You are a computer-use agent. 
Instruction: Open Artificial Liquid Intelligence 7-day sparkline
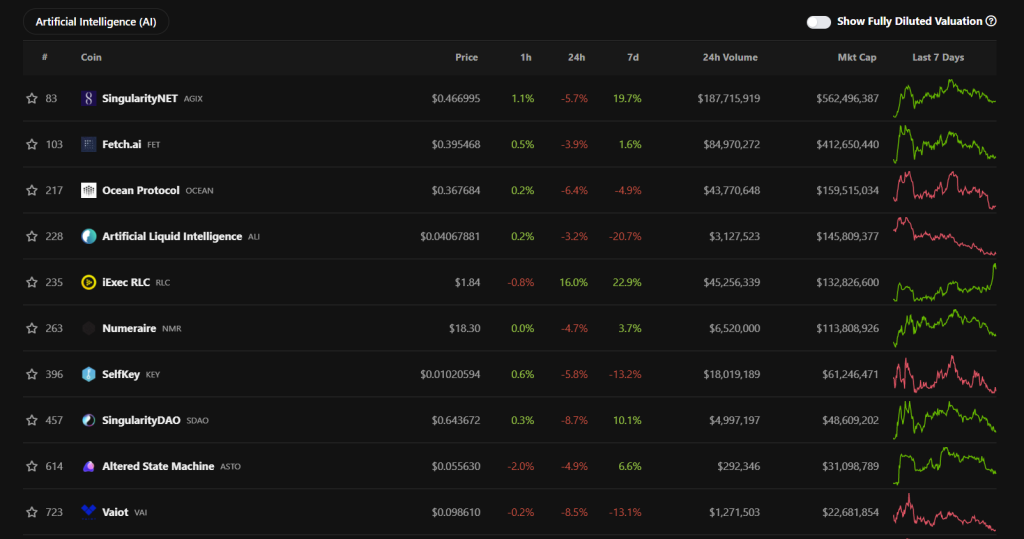tap(944, 236)
